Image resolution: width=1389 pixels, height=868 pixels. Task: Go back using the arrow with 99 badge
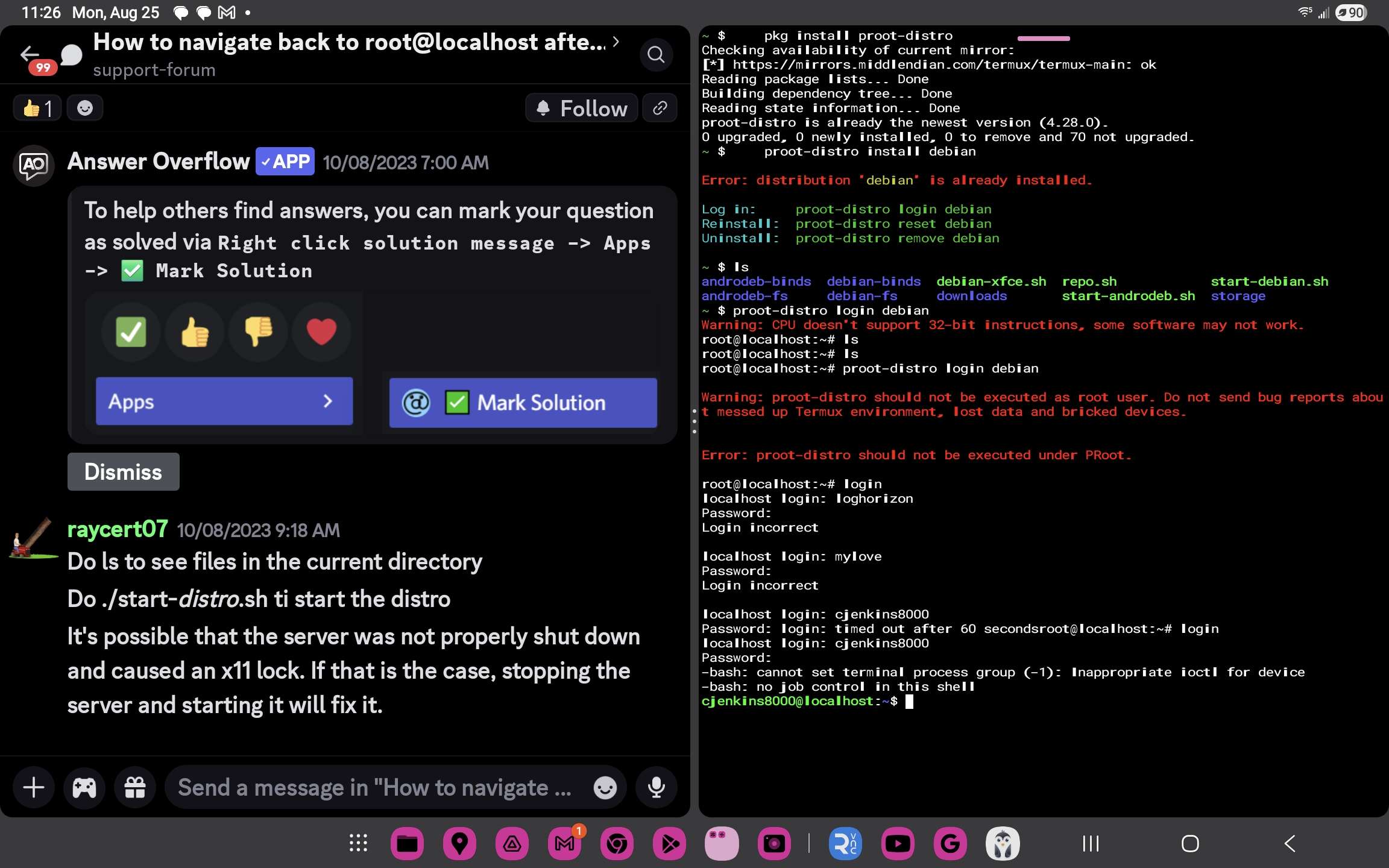(x=30, y=55)
